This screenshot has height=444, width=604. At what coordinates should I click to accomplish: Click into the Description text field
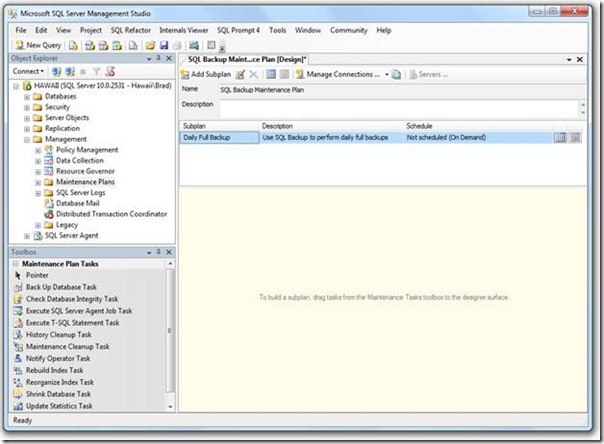(x=400, y=107)
